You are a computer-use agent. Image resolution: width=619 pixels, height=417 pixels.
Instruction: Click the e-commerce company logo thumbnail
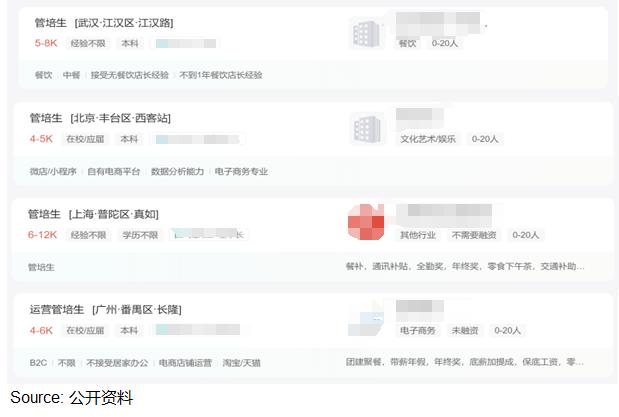366,319
